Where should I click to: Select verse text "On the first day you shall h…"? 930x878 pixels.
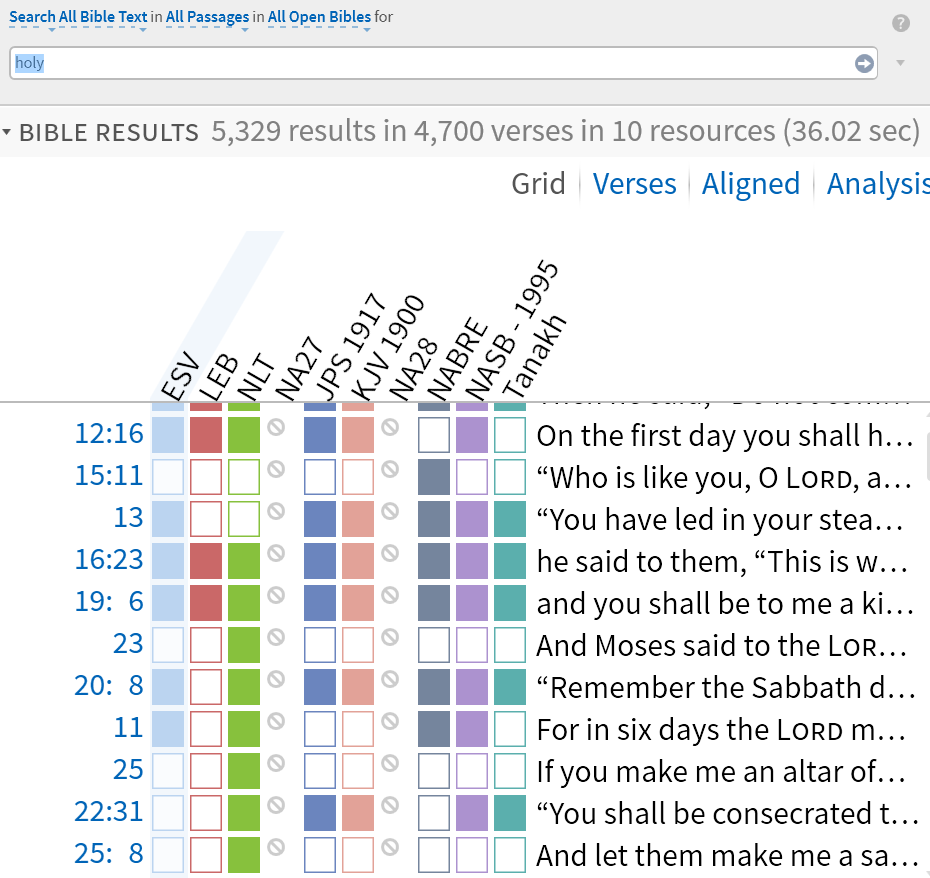[725, 435]
